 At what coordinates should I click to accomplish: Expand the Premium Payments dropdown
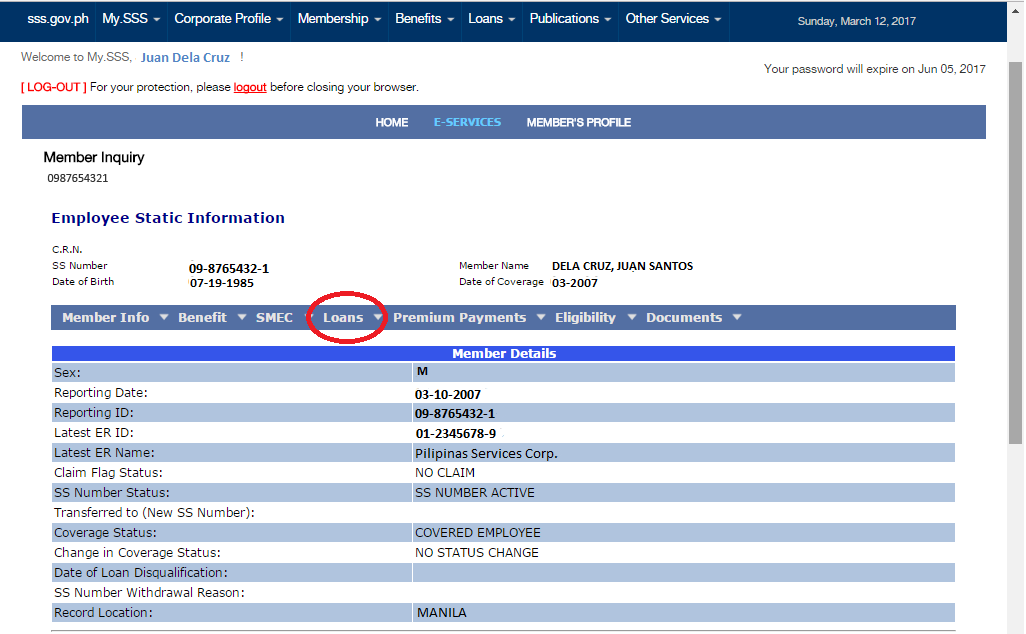pos(460,317)
